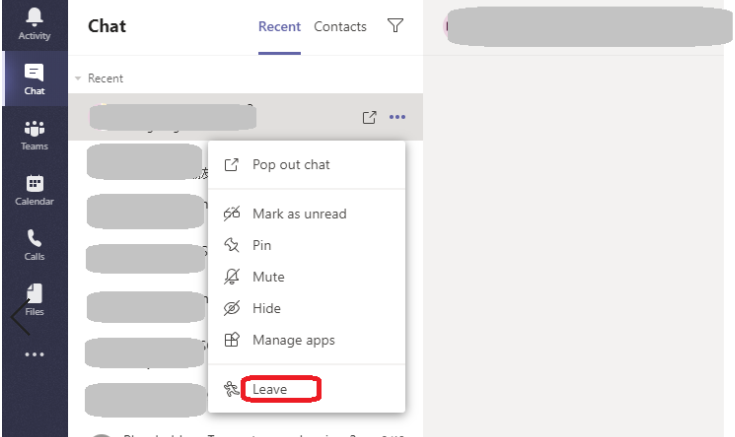This screenshot has height=437, width=735.
Task: Select the Chat icon in sidebar
Action: (x=34, y=79)
